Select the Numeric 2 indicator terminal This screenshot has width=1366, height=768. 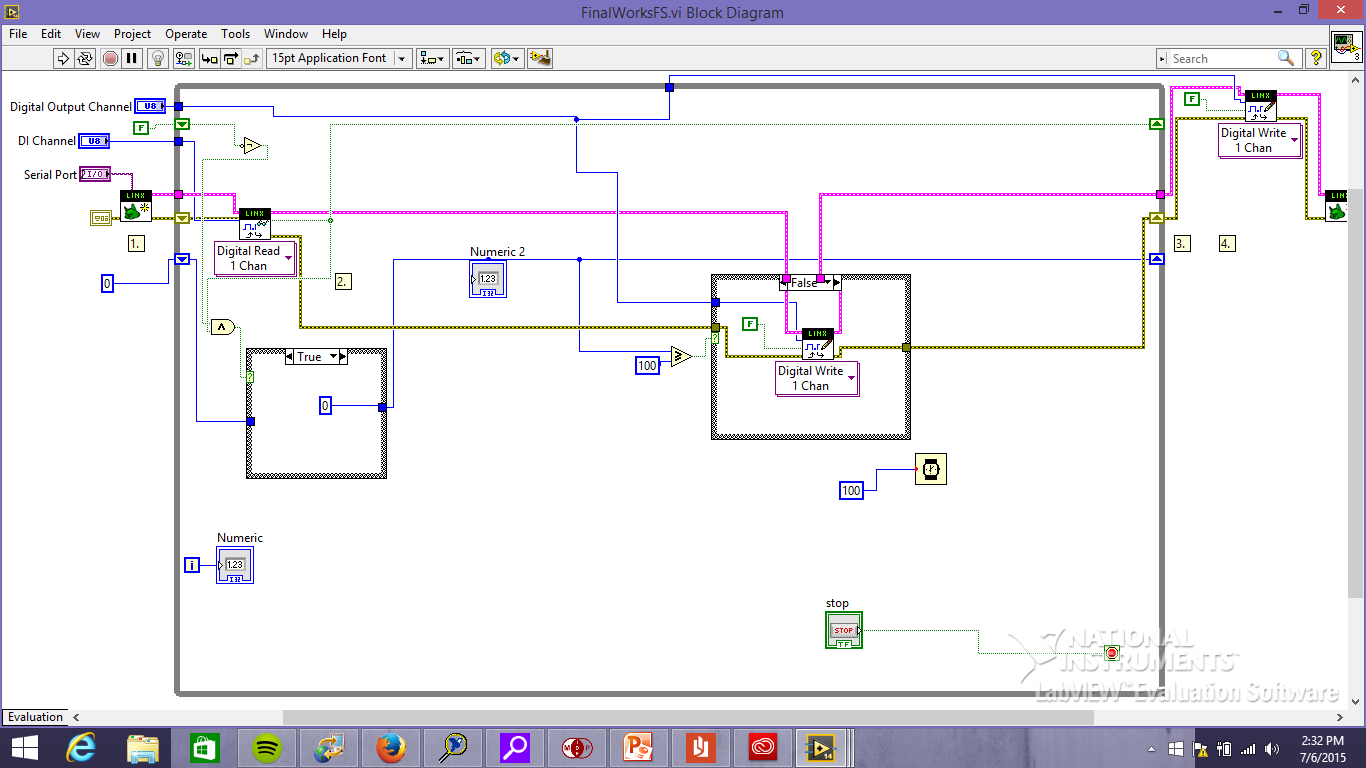(x=488, y=278)
